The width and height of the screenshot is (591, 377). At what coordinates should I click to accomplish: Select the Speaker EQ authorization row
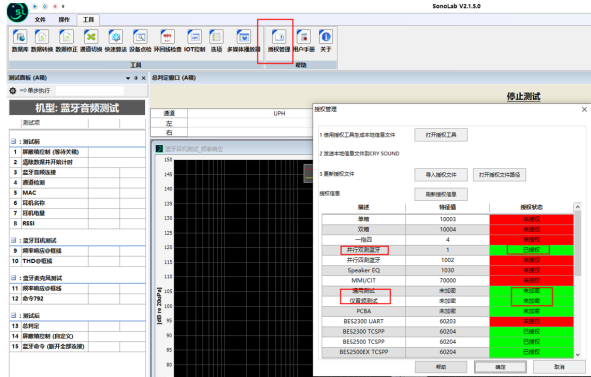(447, 270)
